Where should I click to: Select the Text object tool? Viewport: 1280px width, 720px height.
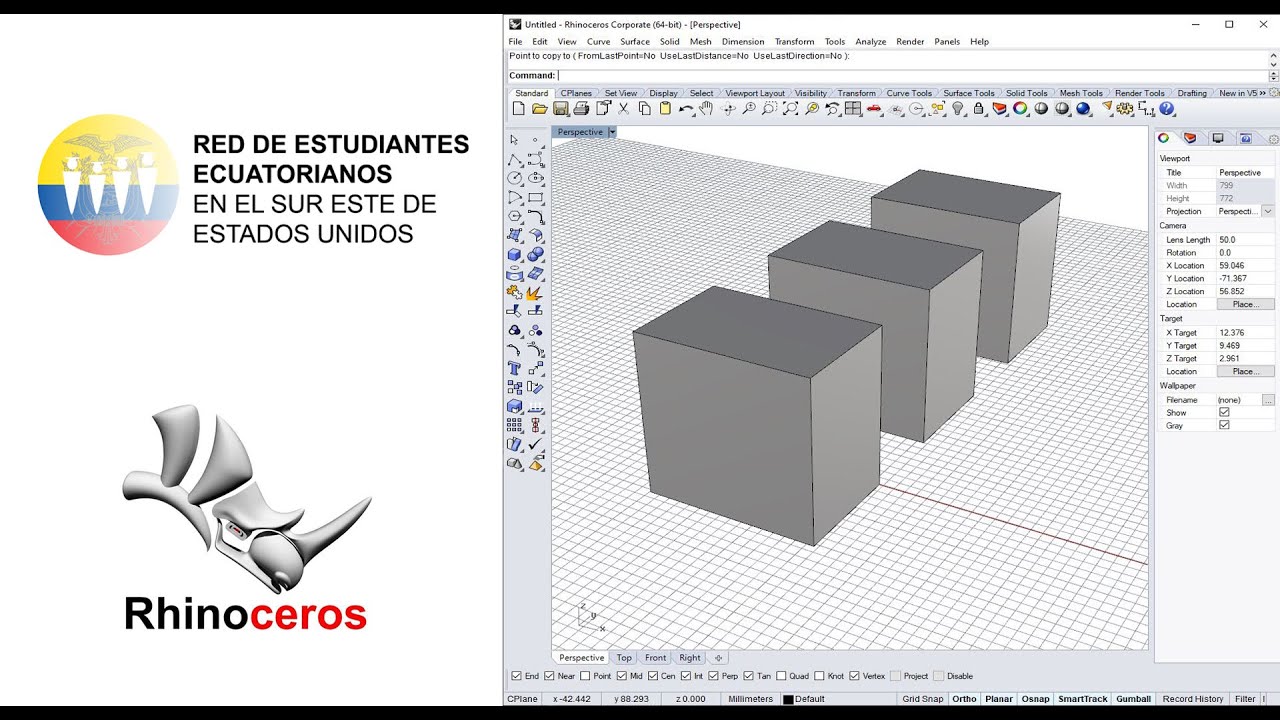tap(514, 368)
